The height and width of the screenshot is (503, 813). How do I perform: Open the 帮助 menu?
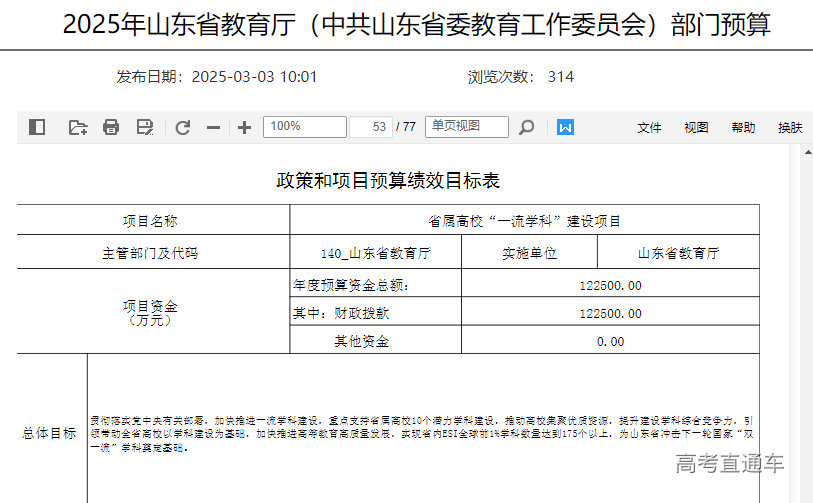coord(743,128)
